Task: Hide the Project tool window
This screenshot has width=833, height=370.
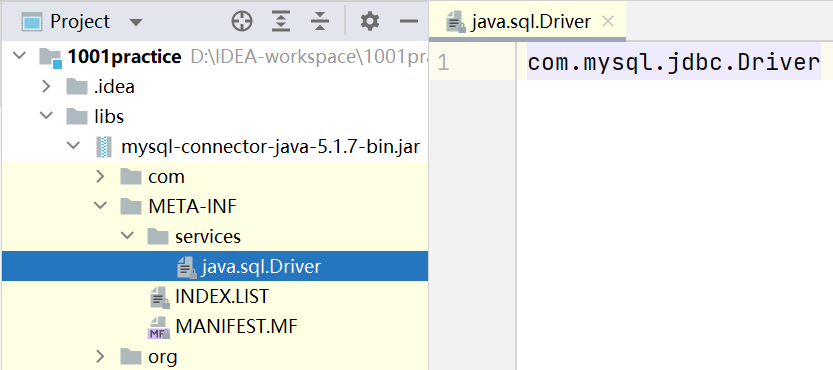Action: 409,21
